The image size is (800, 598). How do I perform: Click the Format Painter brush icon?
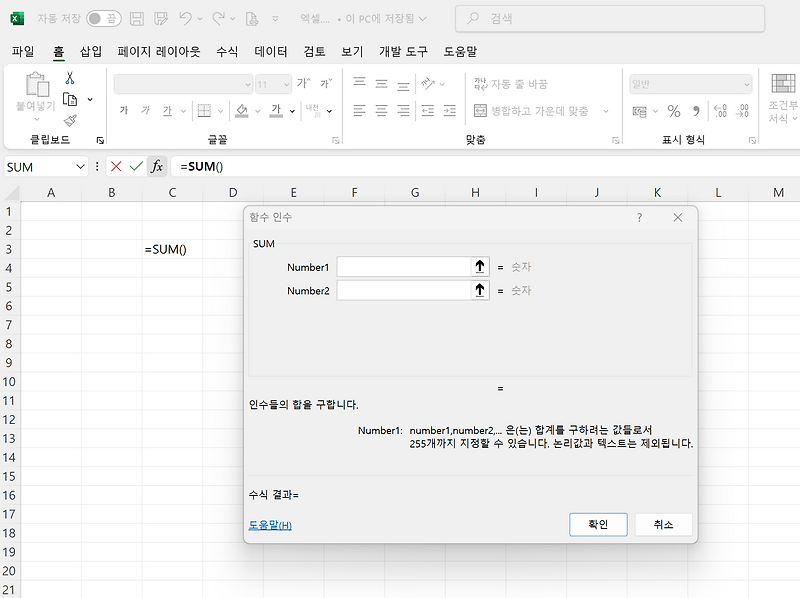click(70, 120)
